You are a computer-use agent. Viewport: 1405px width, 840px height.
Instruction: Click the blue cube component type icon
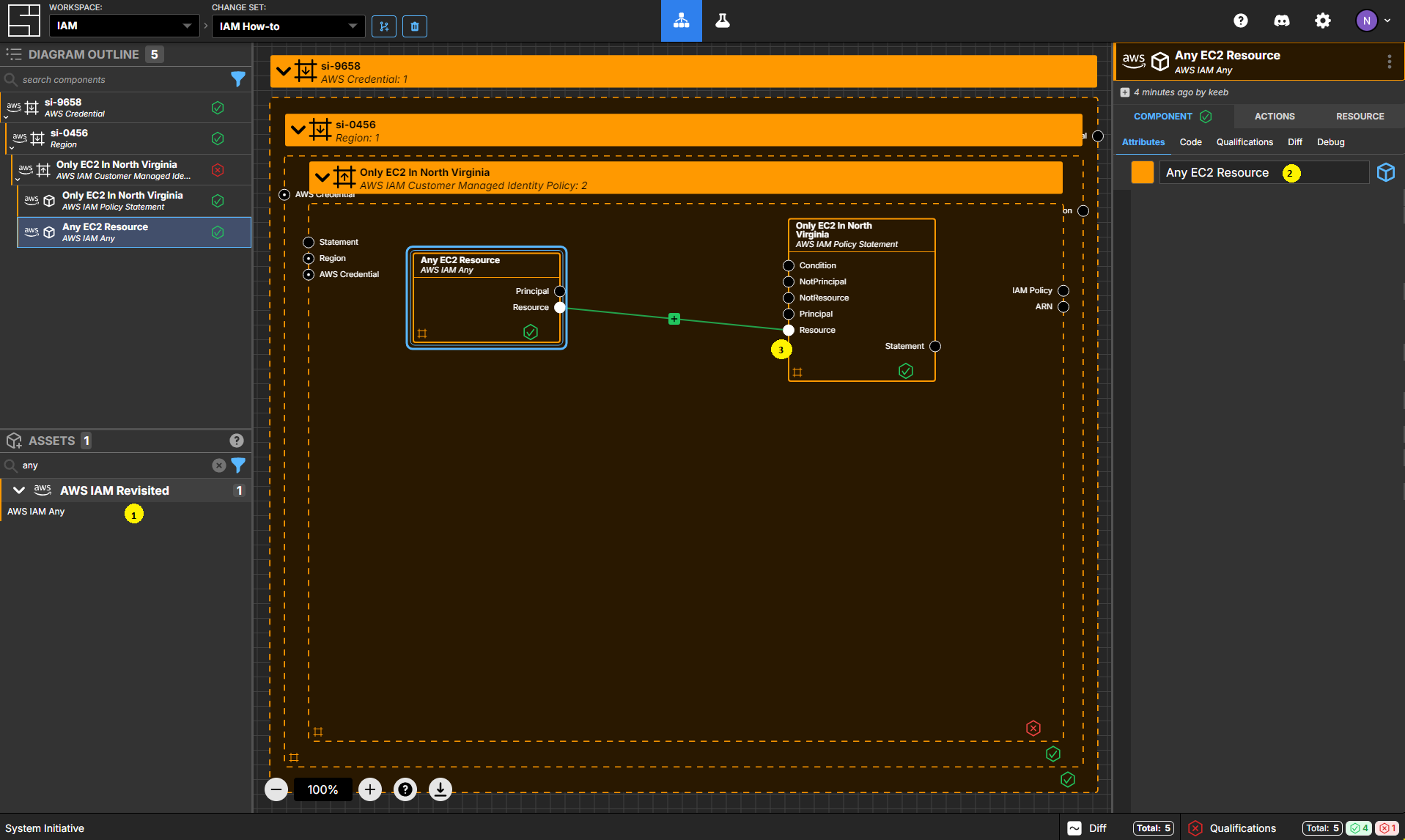coord(1386,172)
